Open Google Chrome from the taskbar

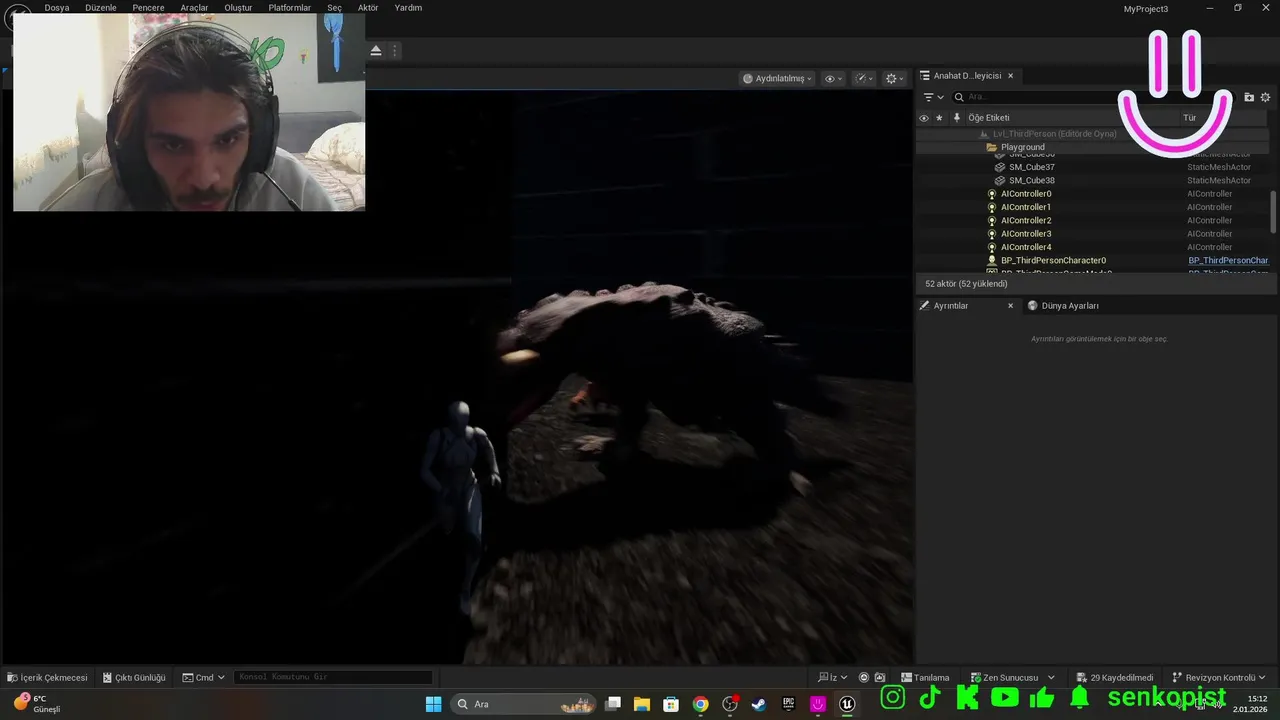tap(700, 704)
